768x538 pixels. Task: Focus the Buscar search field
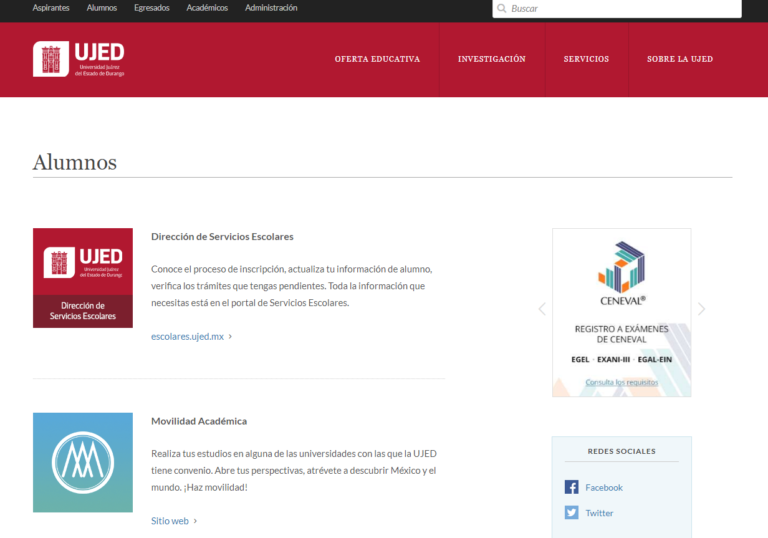point(622,8)
